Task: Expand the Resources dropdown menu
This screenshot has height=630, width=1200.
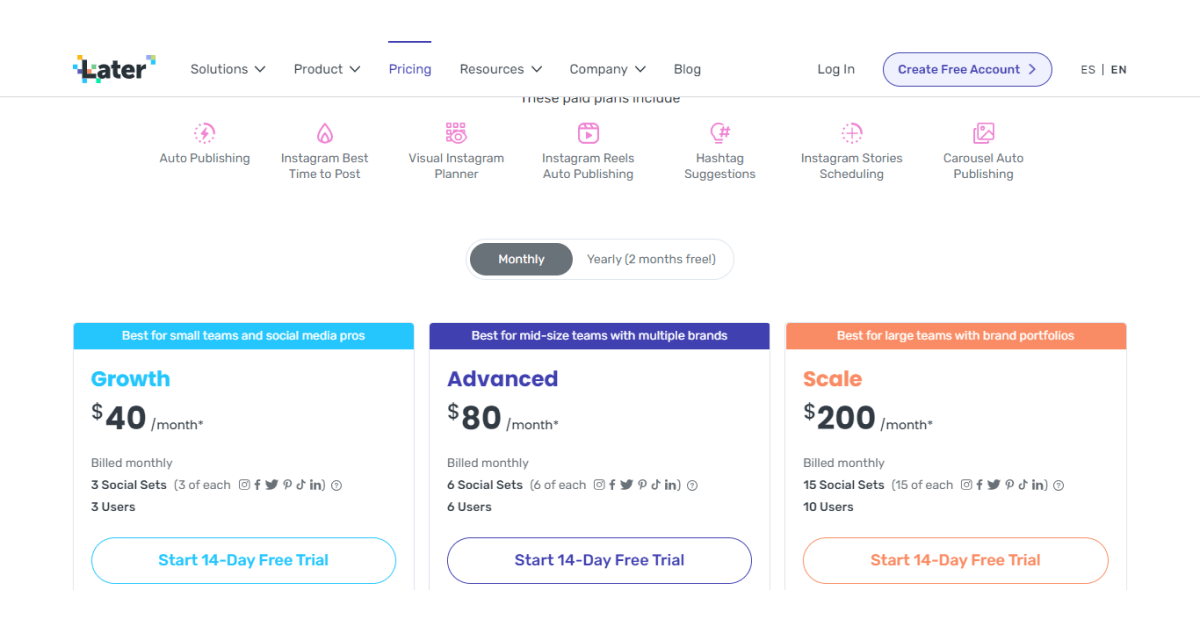Action: coord(500,69)
